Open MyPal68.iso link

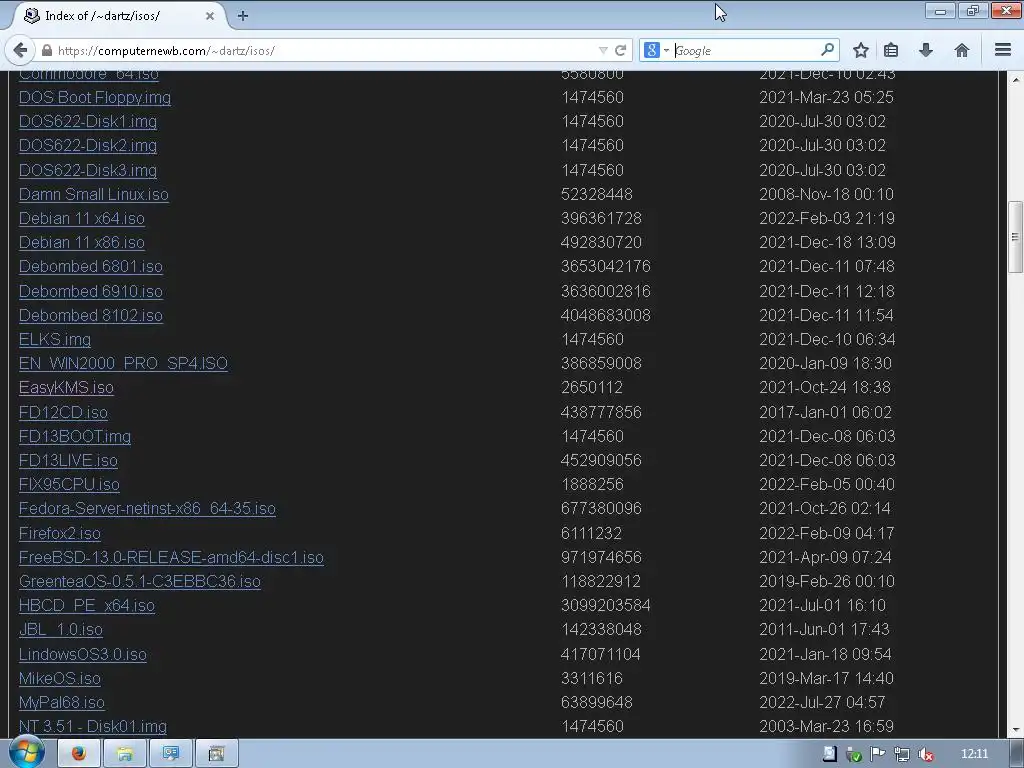[x=61, y=703]
